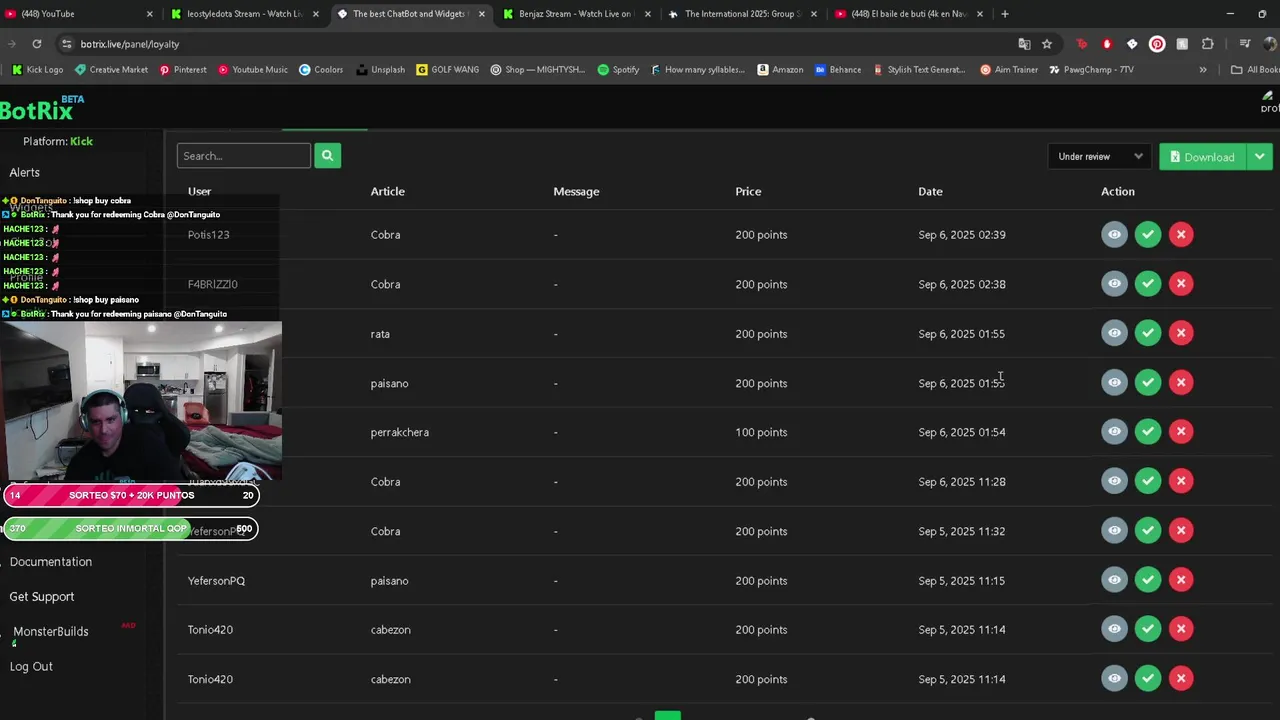This screenshot has width=1280, height=720.
Task: Click the address bar URL
Action: click(130, 44)
